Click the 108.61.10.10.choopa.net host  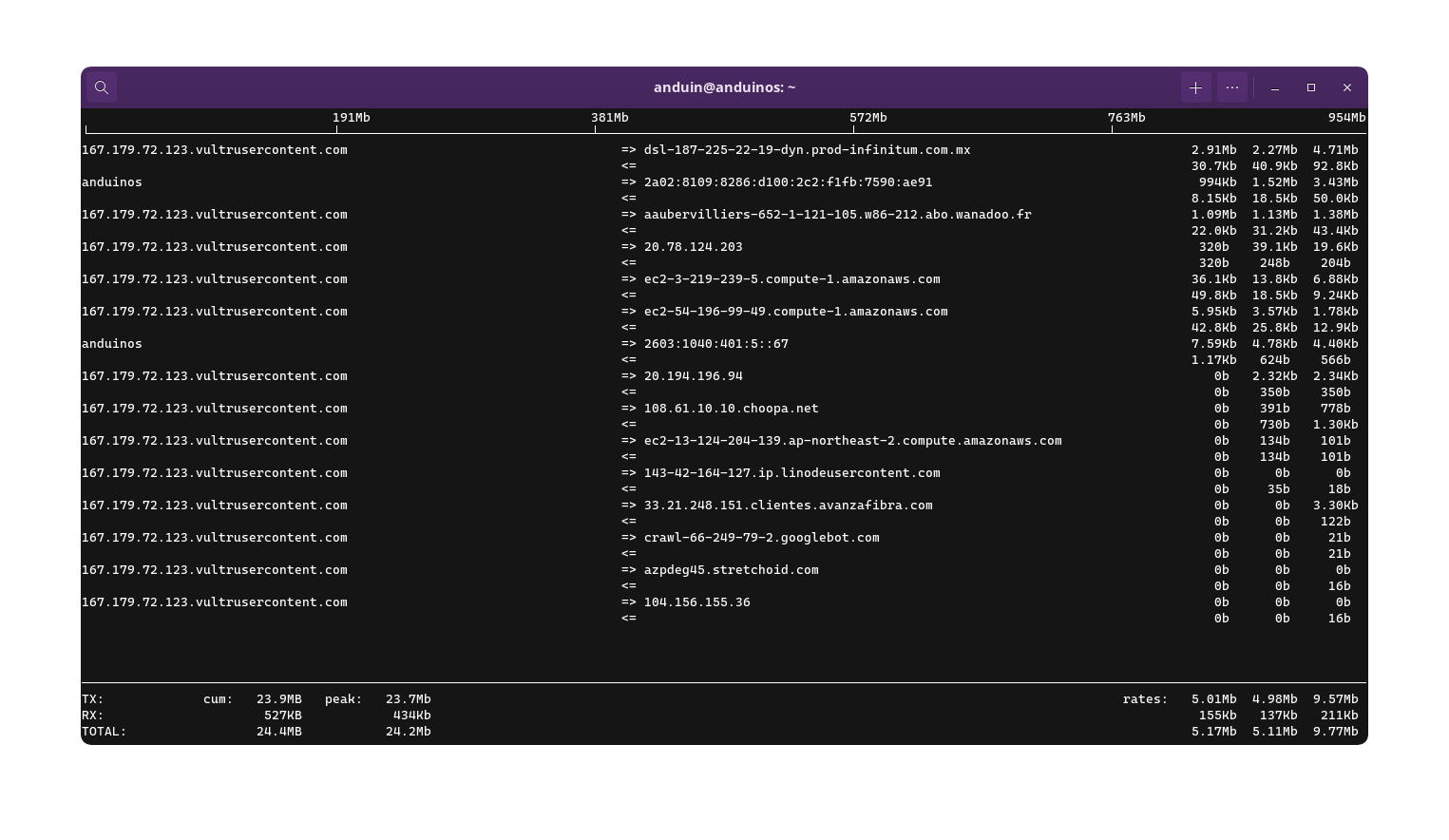point(731,409)
